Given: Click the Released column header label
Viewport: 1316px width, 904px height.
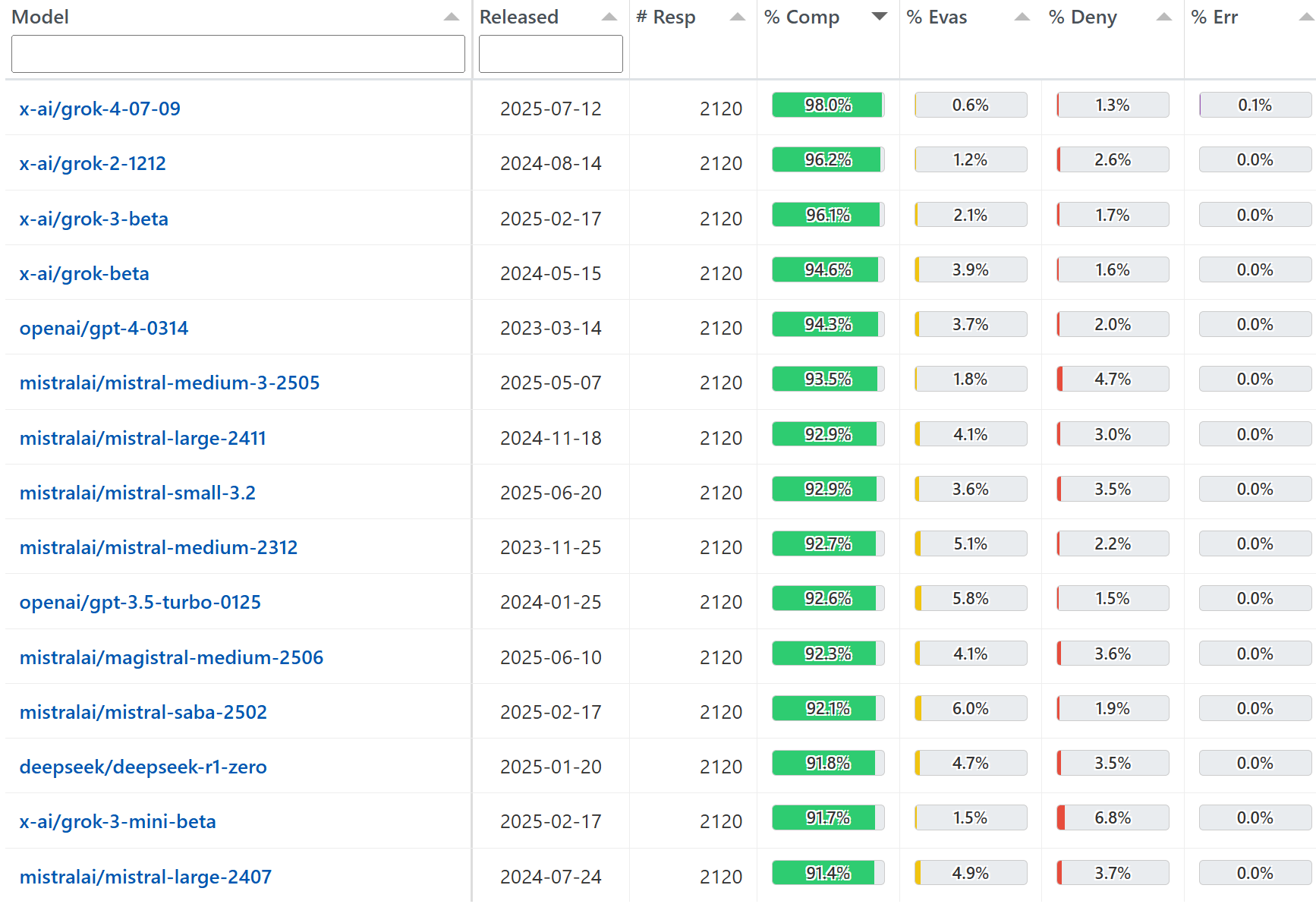Looking at the screenshot, I should (519, 17).
